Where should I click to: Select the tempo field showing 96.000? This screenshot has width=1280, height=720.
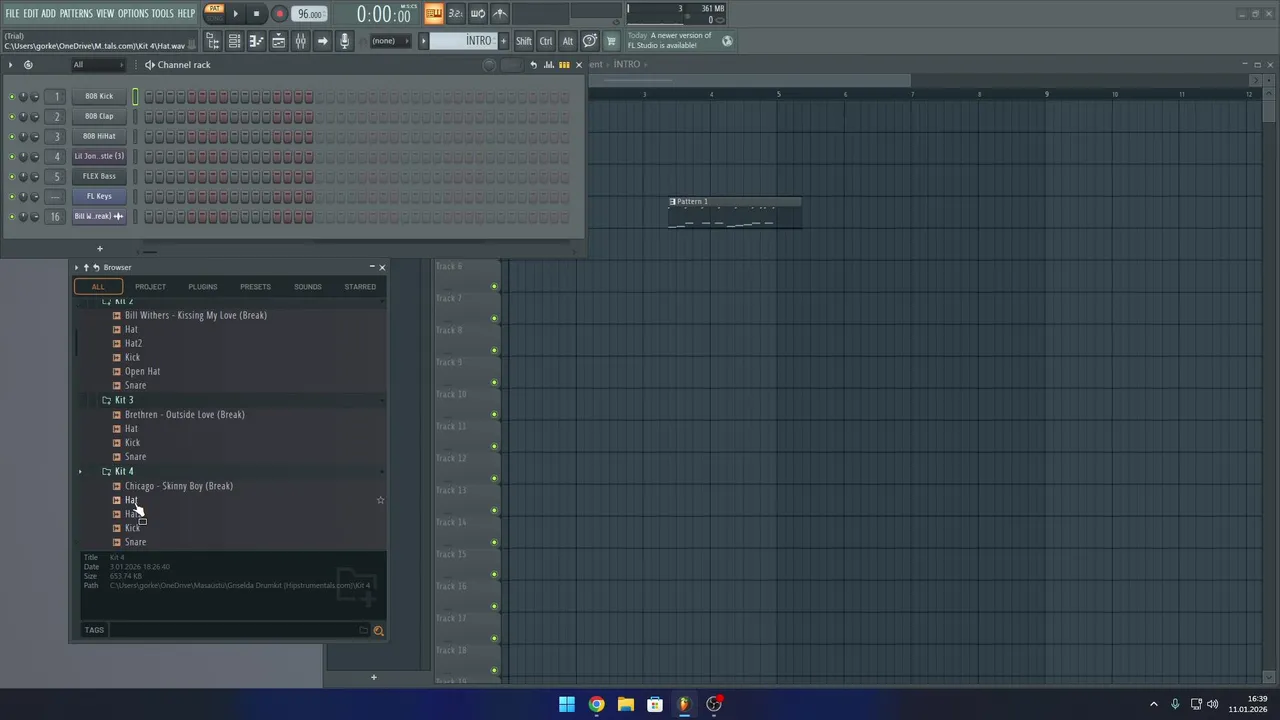click(310, 14)
